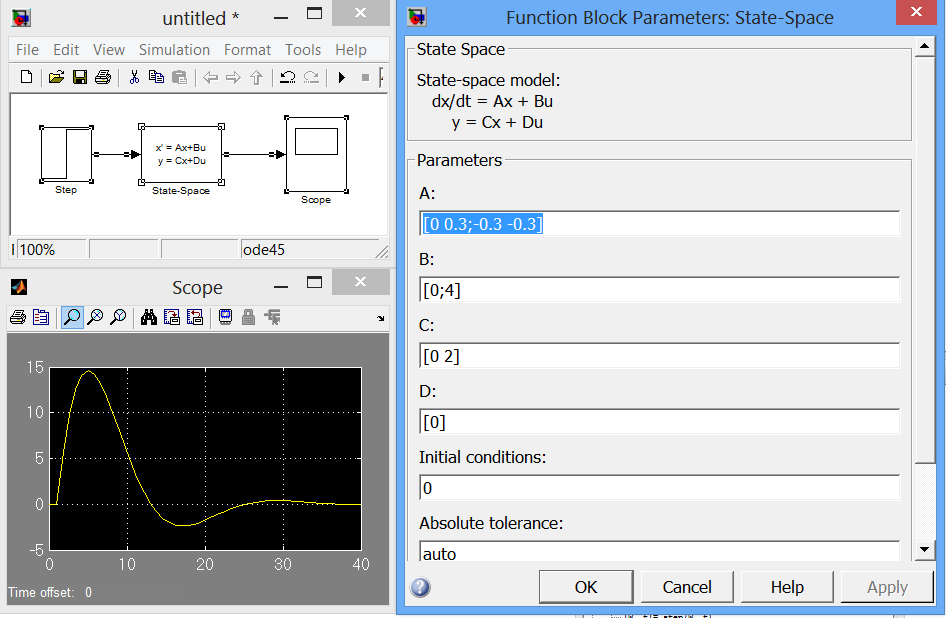
Task: Click the C matrix input field
Action: 659,356
